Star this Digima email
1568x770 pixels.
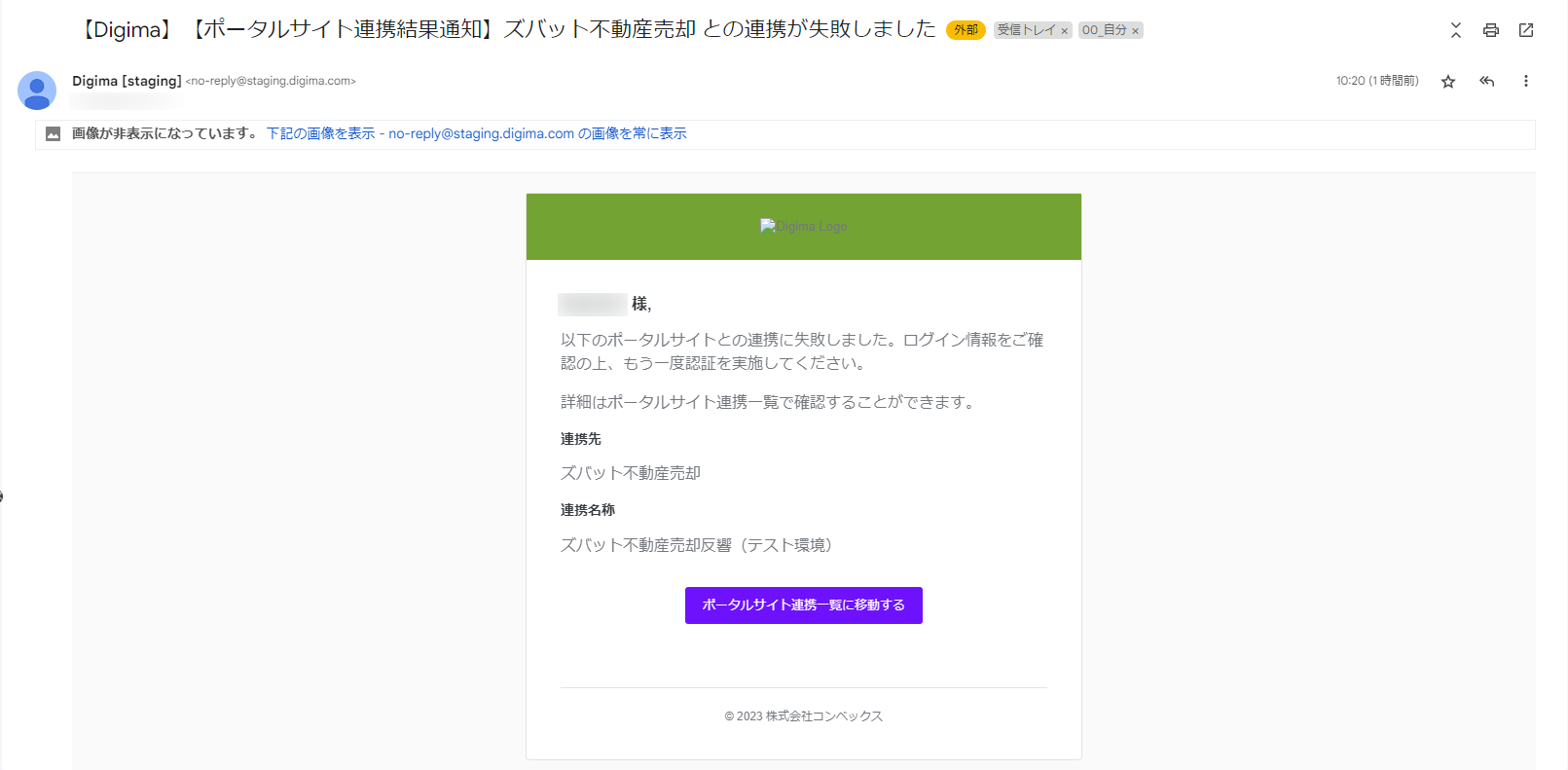coord(1447,82)
